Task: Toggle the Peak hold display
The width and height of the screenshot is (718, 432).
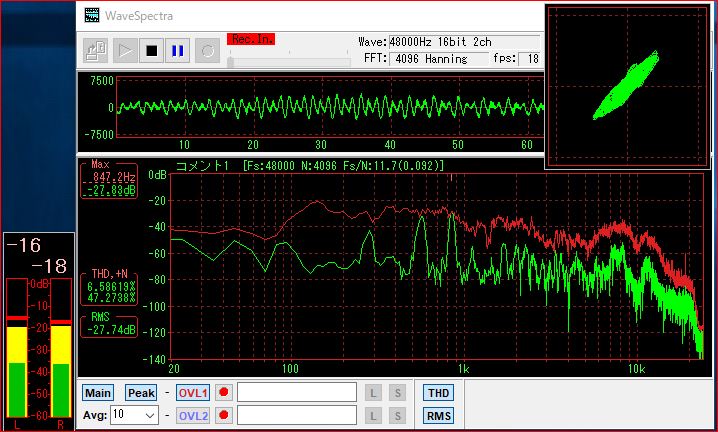Action: click(x=140, y=393)
